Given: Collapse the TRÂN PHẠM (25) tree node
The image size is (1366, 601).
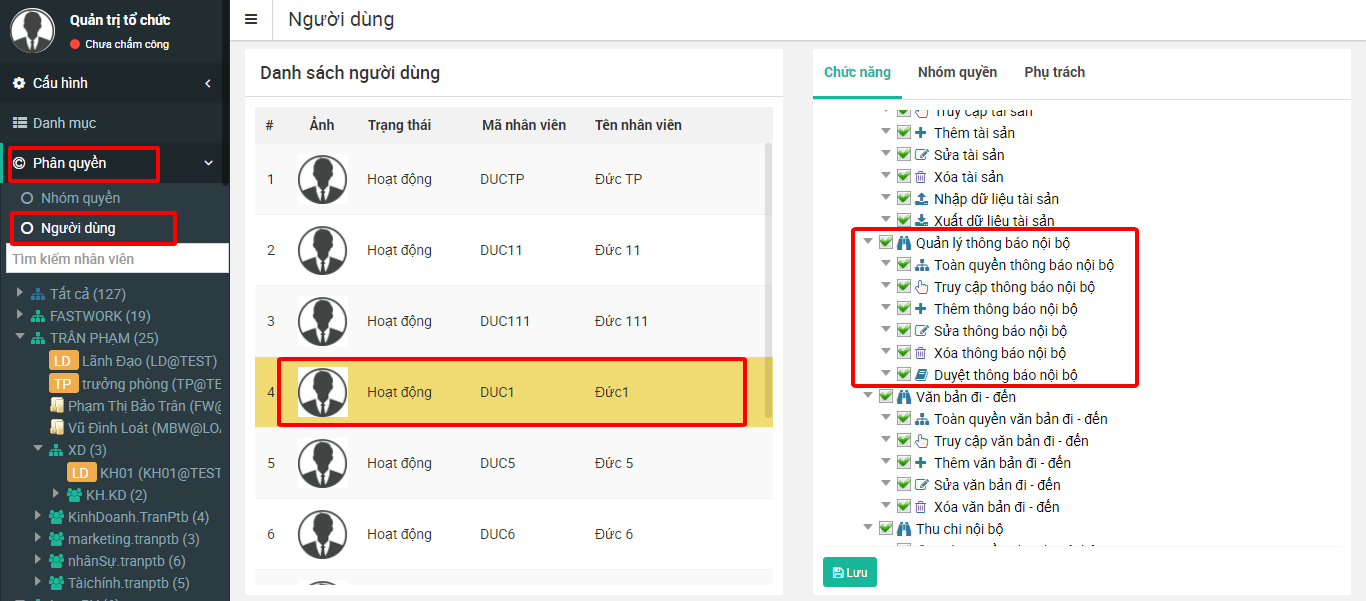Looking at the screenshot, I should (20, 338).
